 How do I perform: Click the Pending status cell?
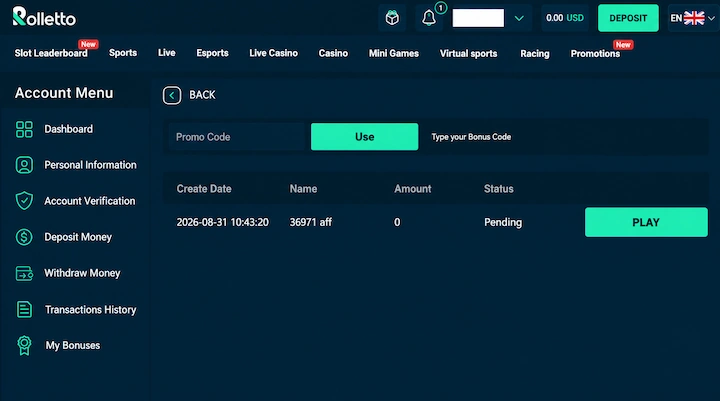tap(503, 222)
